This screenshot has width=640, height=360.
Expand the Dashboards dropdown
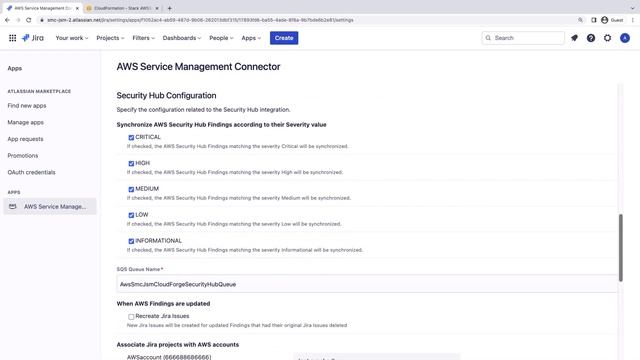(x=182, y=38)
